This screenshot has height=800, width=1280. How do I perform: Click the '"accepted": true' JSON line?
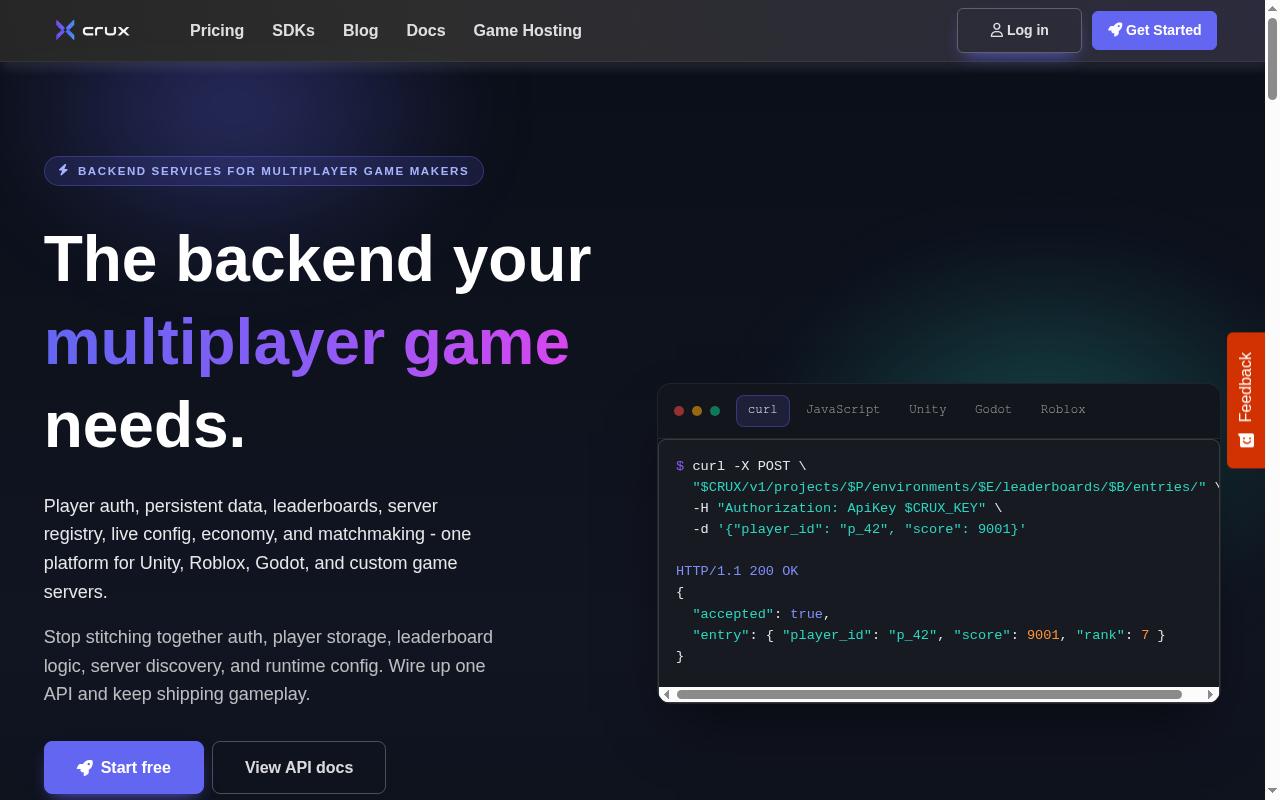[x=761, y=614]
